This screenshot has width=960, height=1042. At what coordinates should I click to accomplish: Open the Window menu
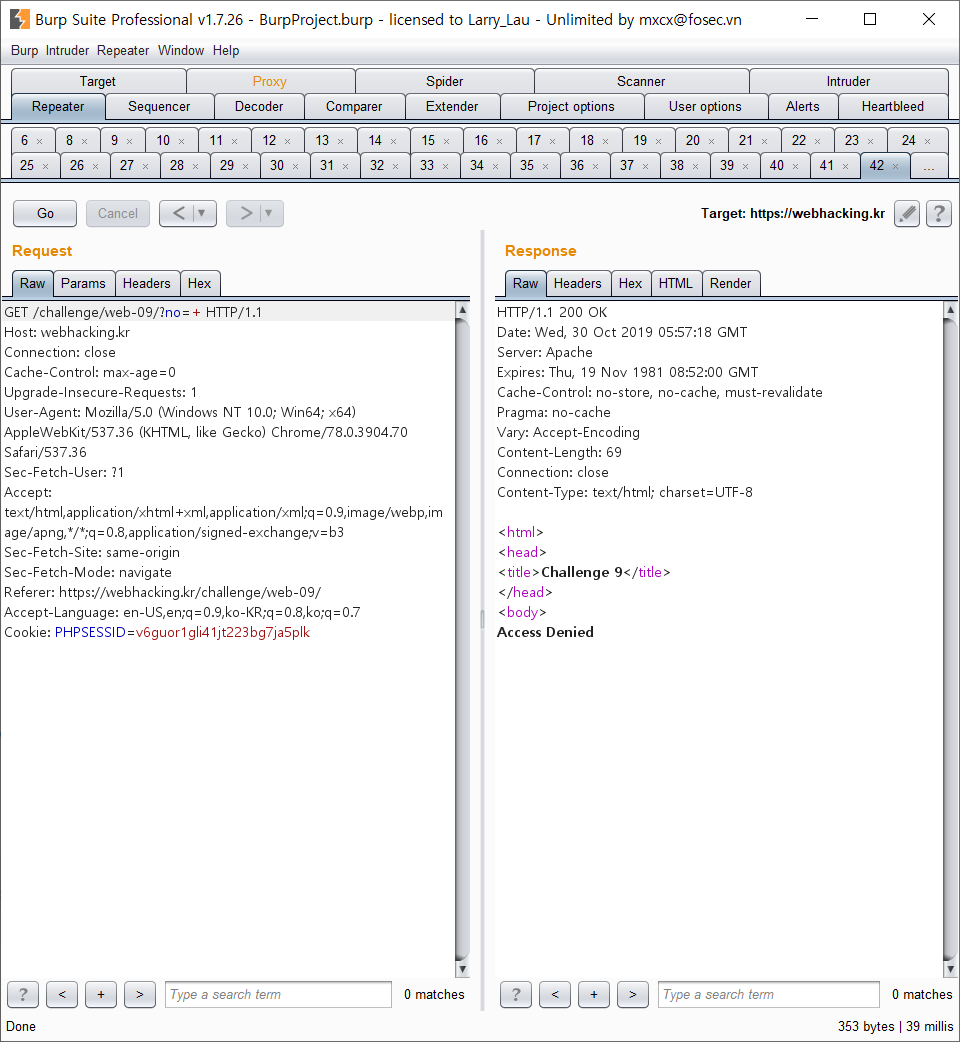pyautogui.click(x=181, y=51)
